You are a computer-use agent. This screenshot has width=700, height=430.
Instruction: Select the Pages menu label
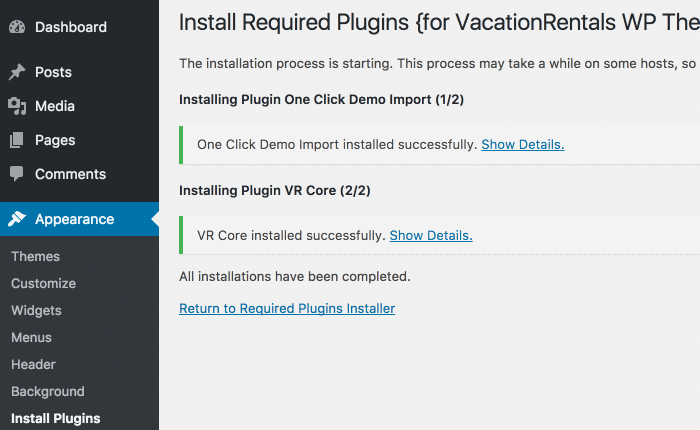pyautogui.click(x=55, y=140)
